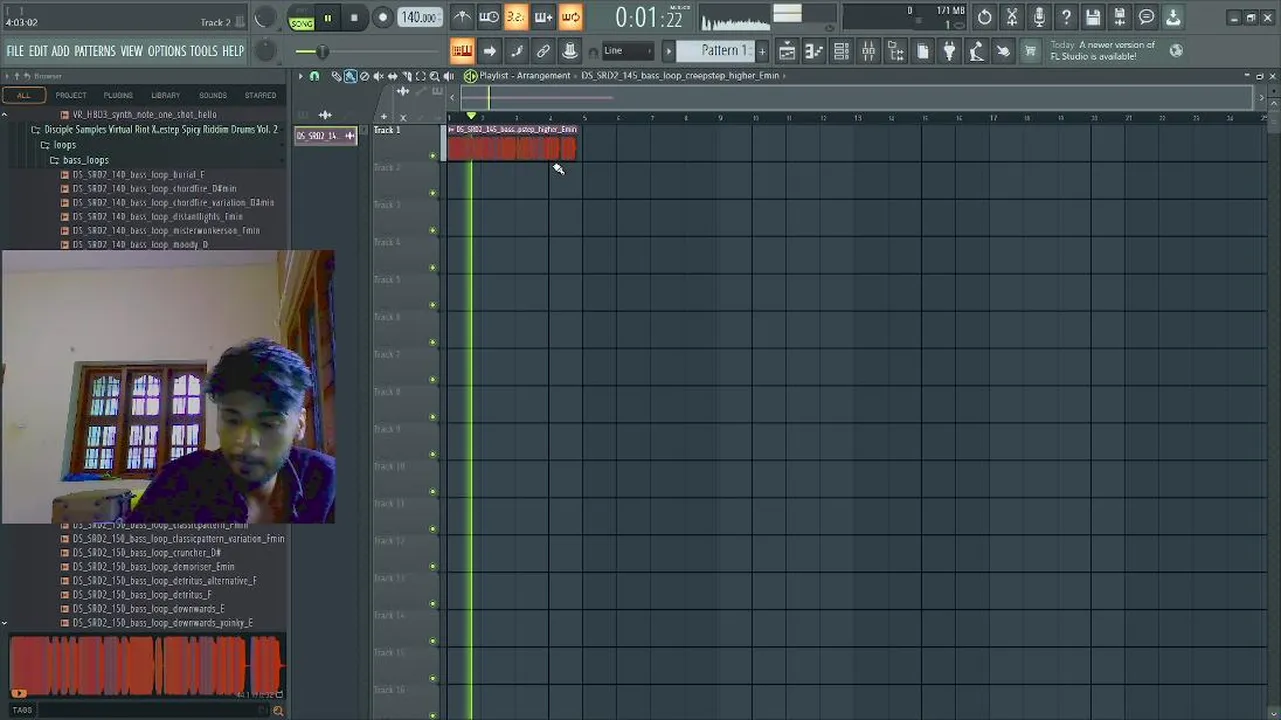Click the playlist magnet snap icon
Image resolution: width=1281 pixels, height=720 pixels.
tap(314, 76)
